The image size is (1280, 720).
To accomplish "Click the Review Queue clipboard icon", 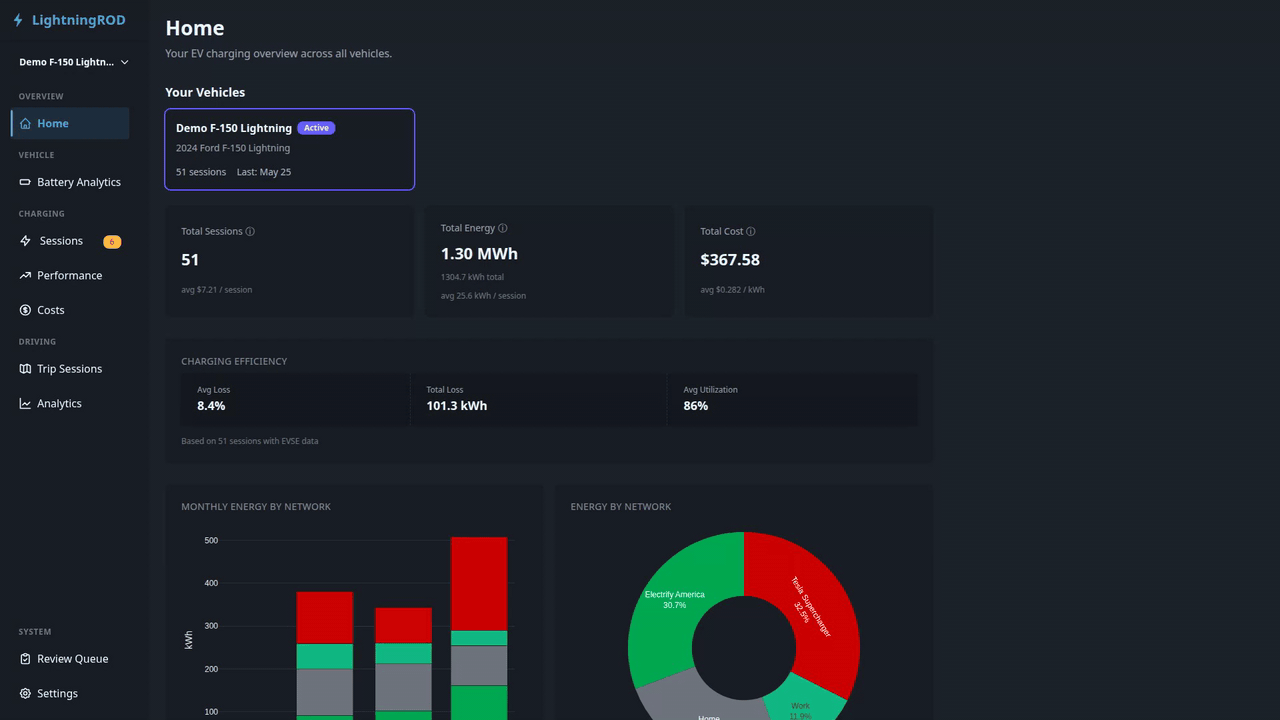I will point(25,659).
